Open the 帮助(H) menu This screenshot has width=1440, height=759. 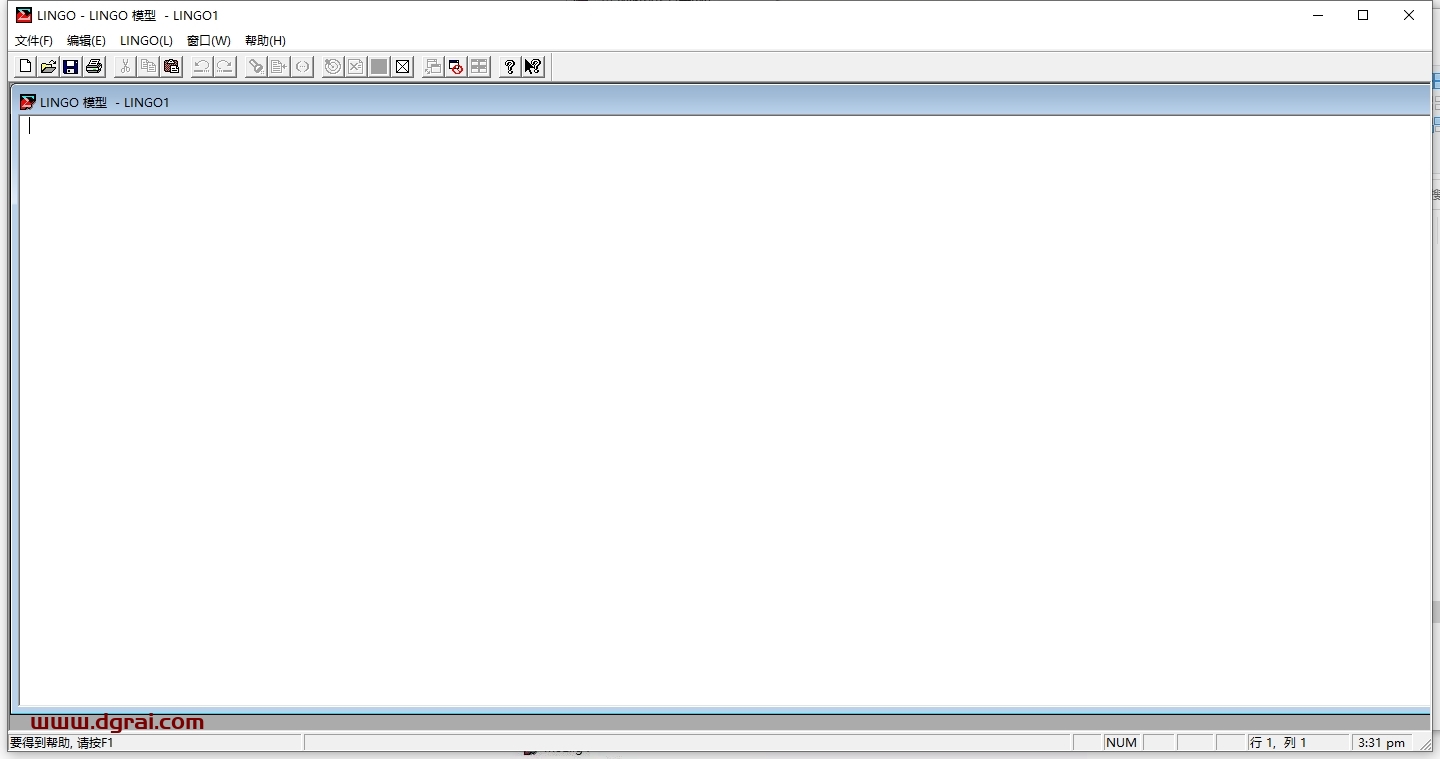(265, 41)
